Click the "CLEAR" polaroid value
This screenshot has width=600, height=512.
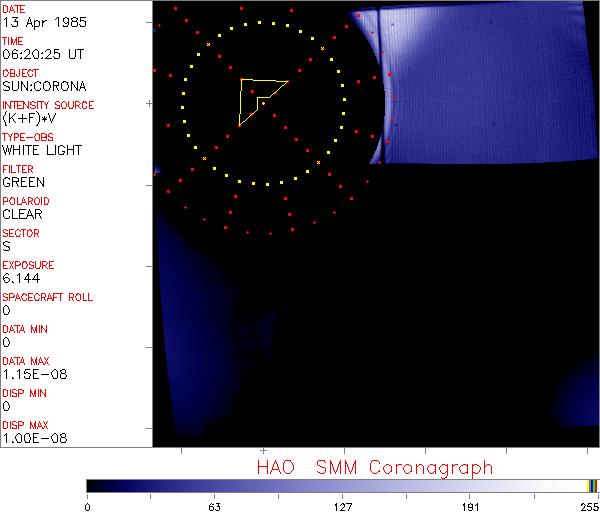(x=23, y=214)
